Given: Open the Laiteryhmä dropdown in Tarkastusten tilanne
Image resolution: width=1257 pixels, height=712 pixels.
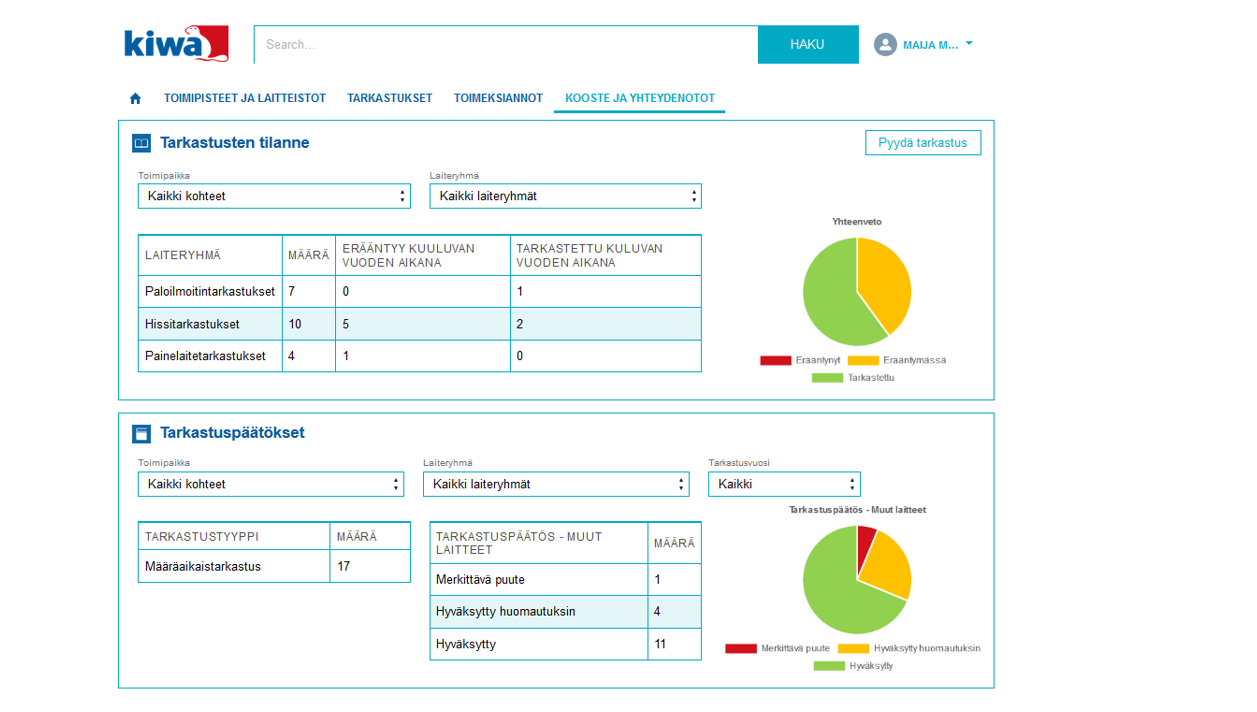Looking at the screenshot, I should point(564,196).
